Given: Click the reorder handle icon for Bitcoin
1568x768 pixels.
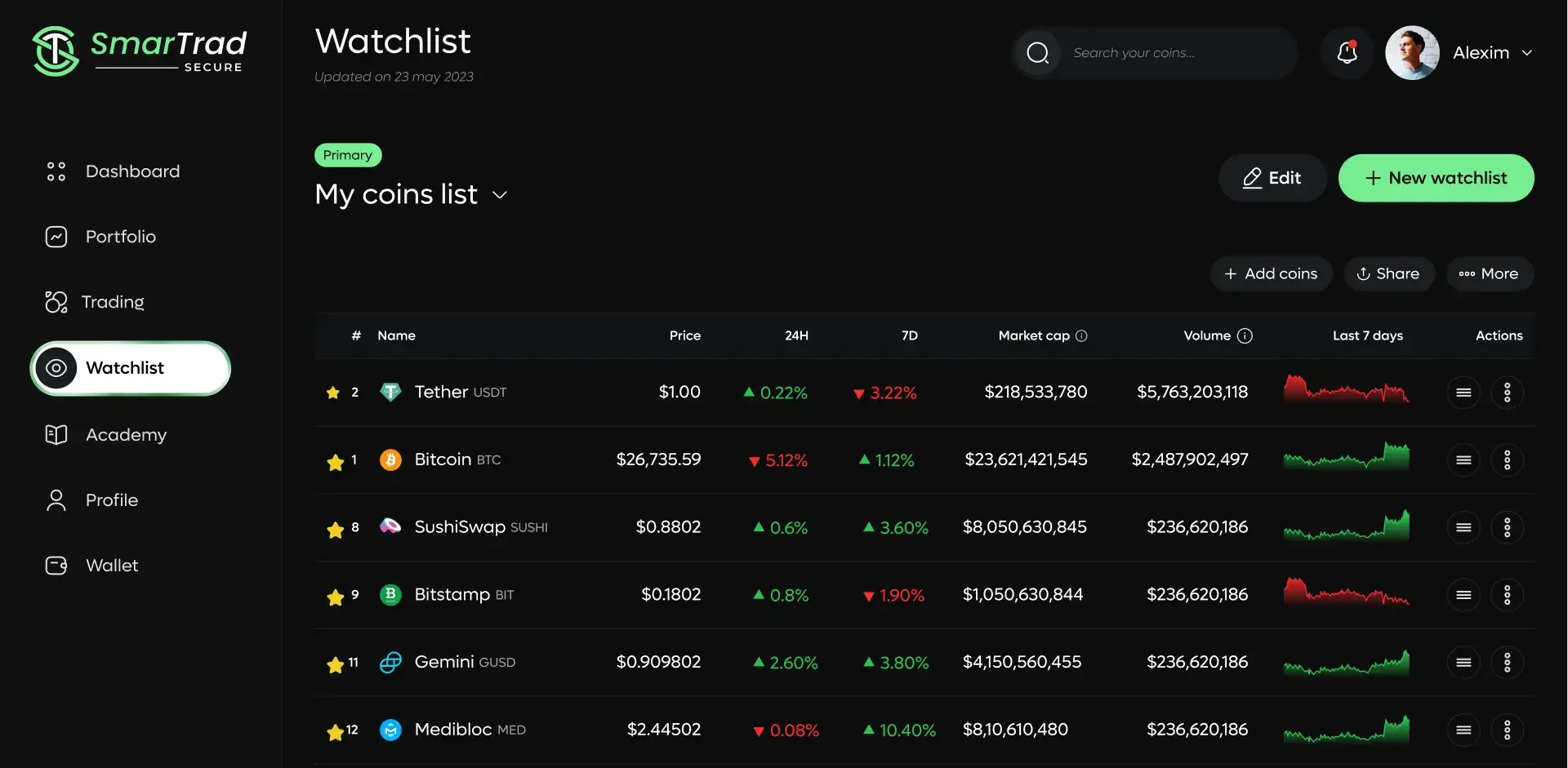Looking at the screenshot, I should pyautogui.click(x=1463, y=460).
